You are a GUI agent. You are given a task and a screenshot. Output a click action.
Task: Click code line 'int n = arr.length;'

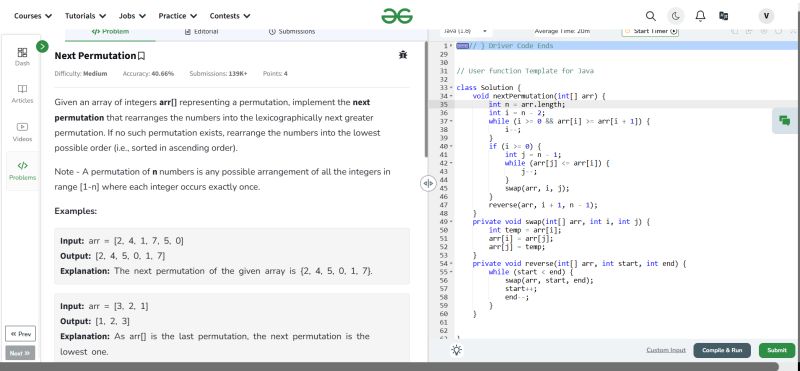(x=527, y=104)
